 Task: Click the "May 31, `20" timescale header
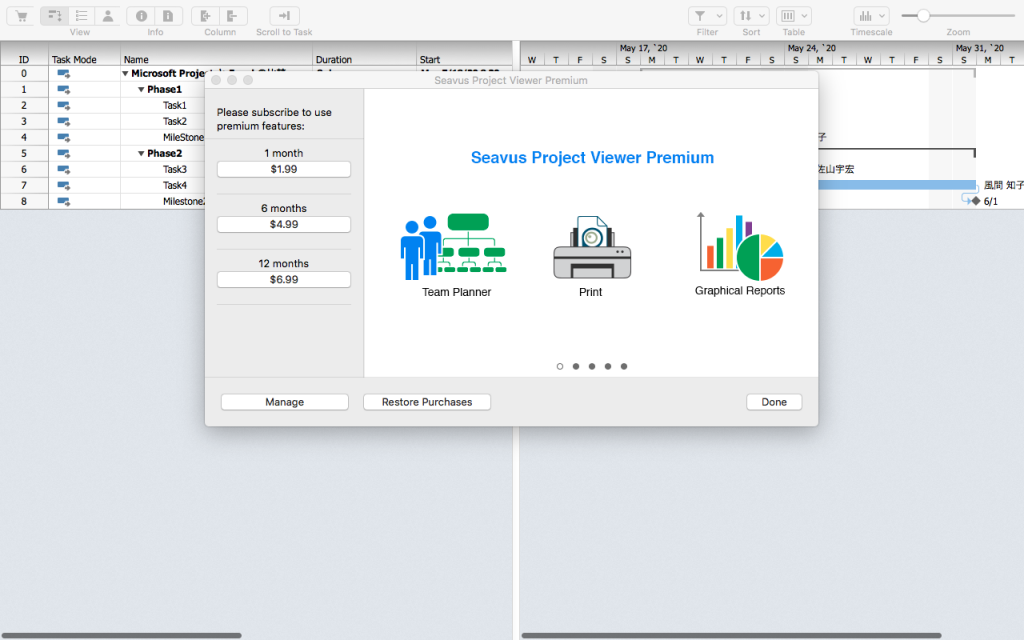click(980, 48)
